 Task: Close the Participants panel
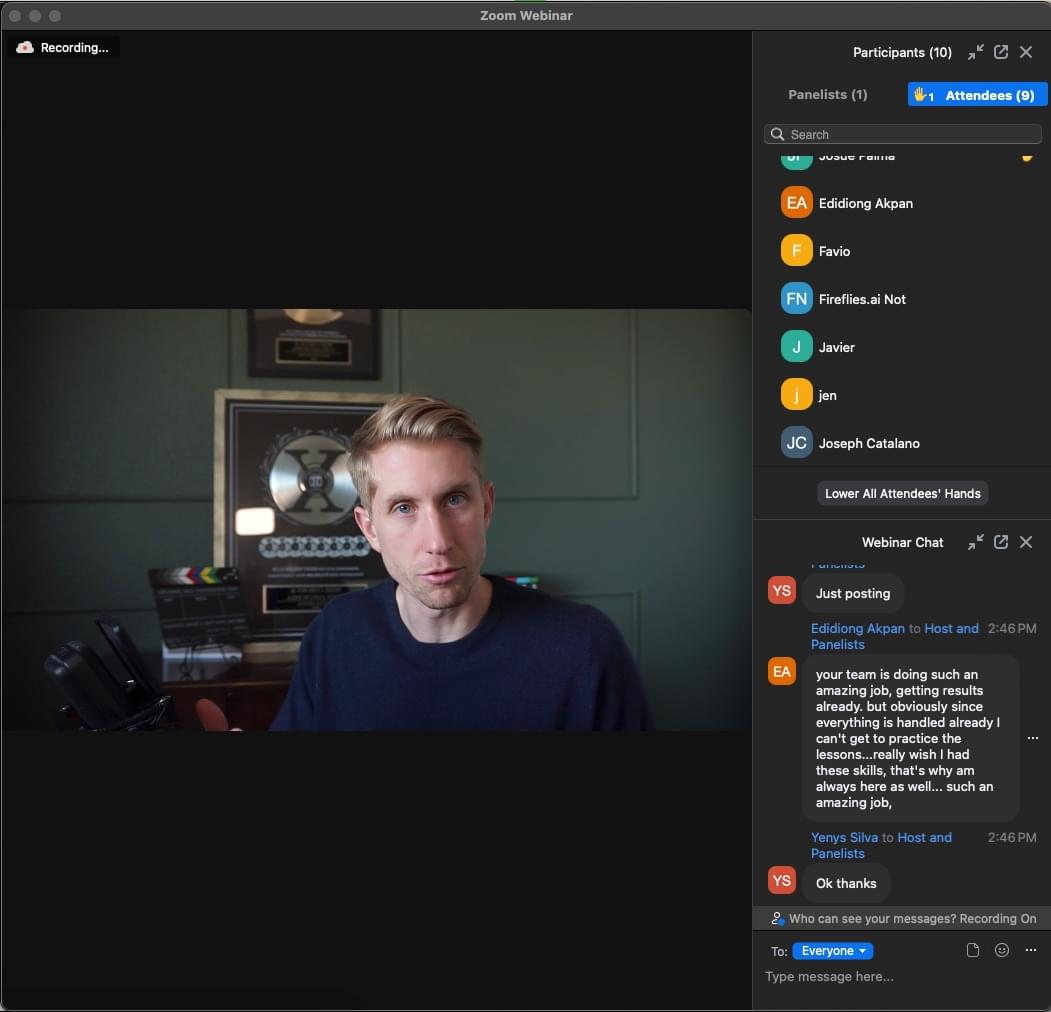[x=1025, y=52]
